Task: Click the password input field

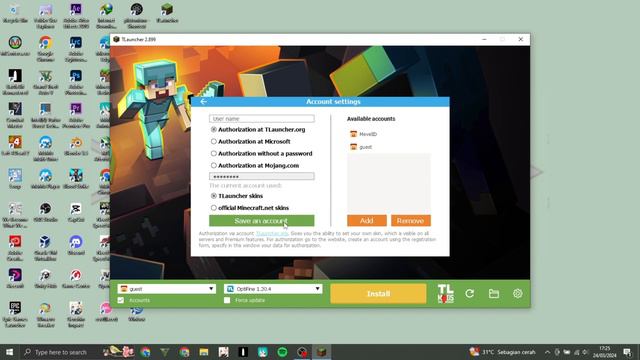Action: [x=262, y=176]
